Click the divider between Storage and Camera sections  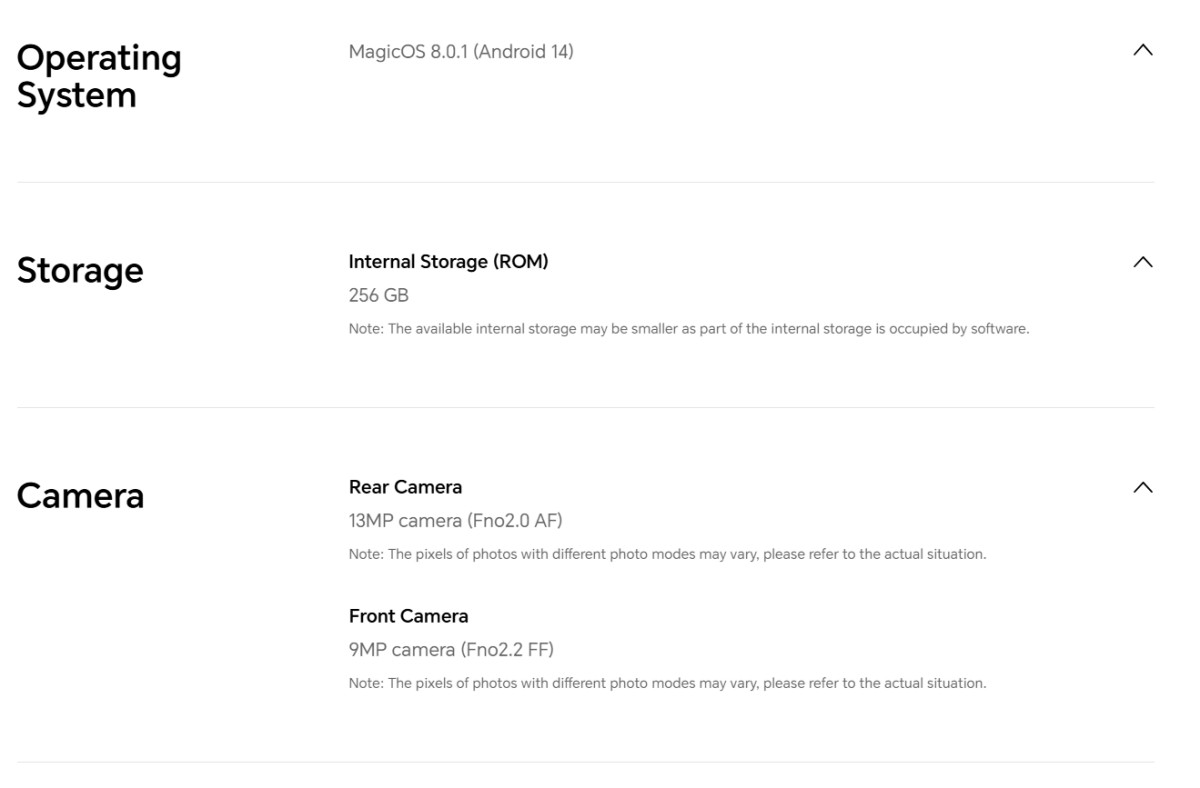586,407
